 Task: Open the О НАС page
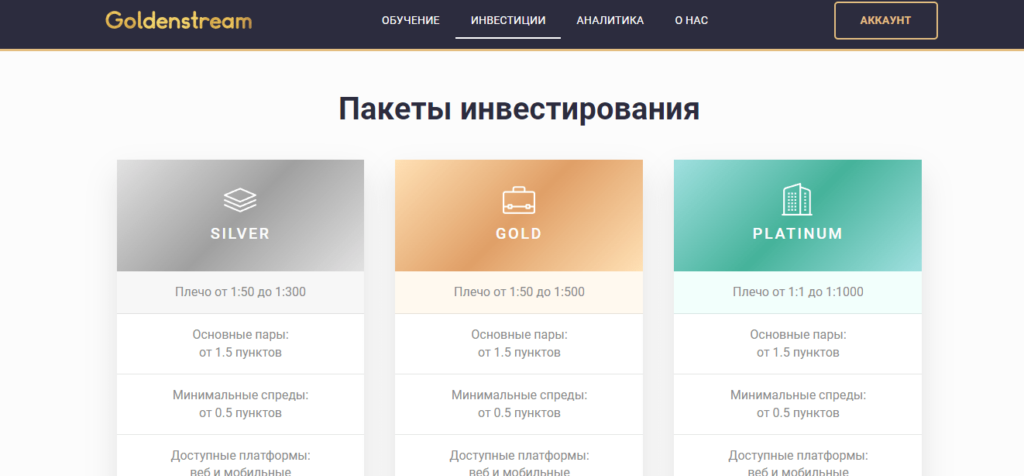point(691,20)
